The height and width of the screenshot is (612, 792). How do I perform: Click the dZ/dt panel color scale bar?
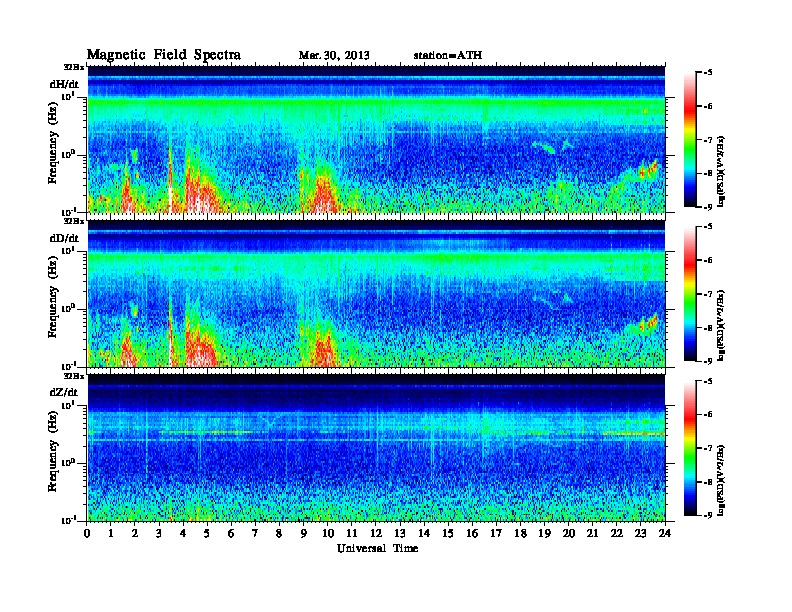[689, 448]
